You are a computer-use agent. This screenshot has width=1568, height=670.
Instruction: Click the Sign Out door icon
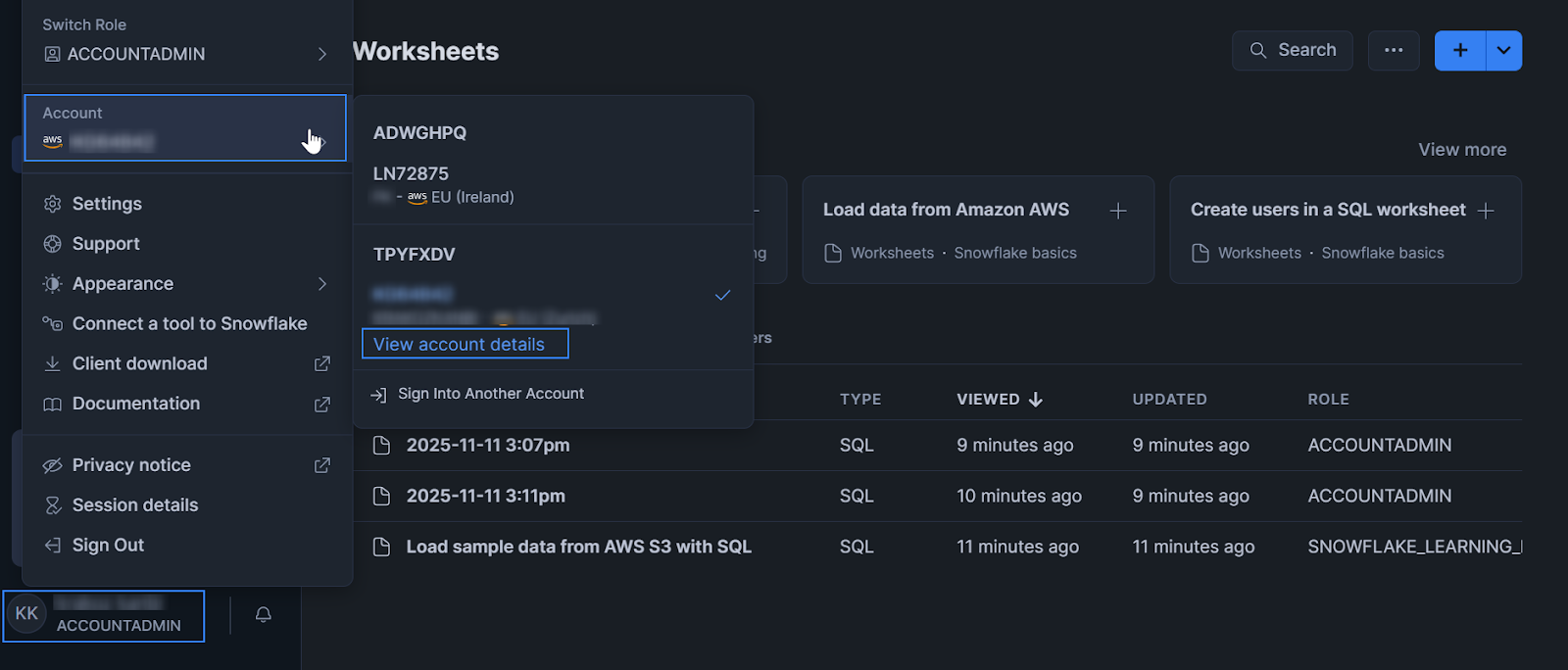click(53, 546)
